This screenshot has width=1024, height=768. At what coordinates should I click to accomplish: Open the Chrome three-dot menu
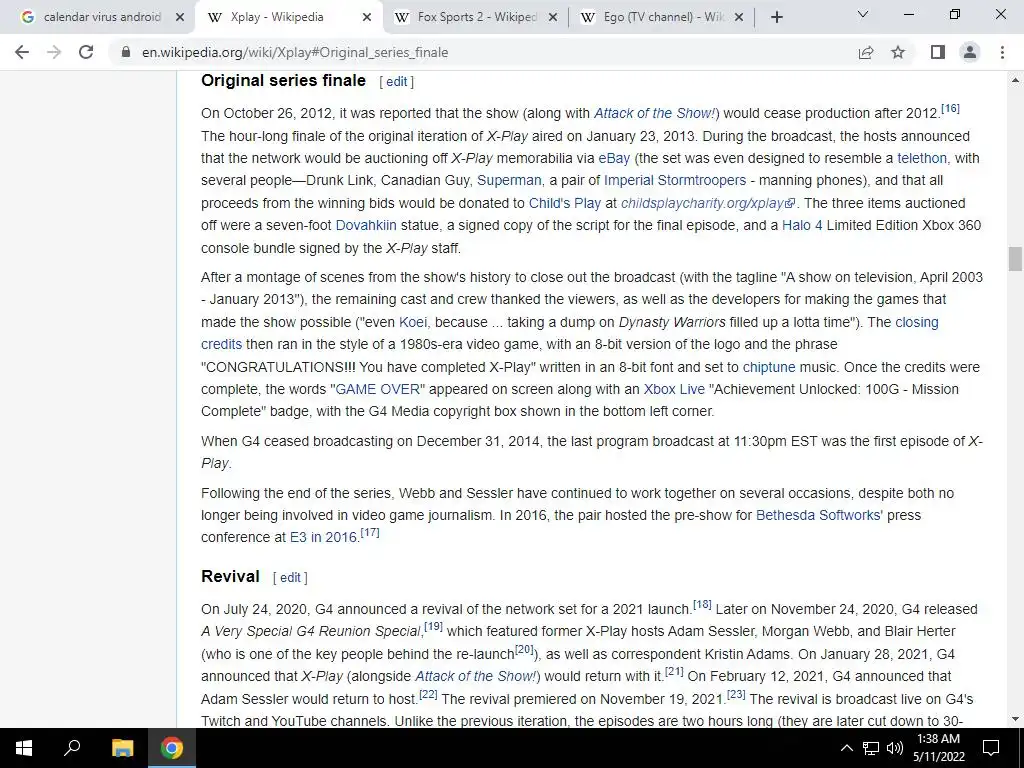point(1002,52)
